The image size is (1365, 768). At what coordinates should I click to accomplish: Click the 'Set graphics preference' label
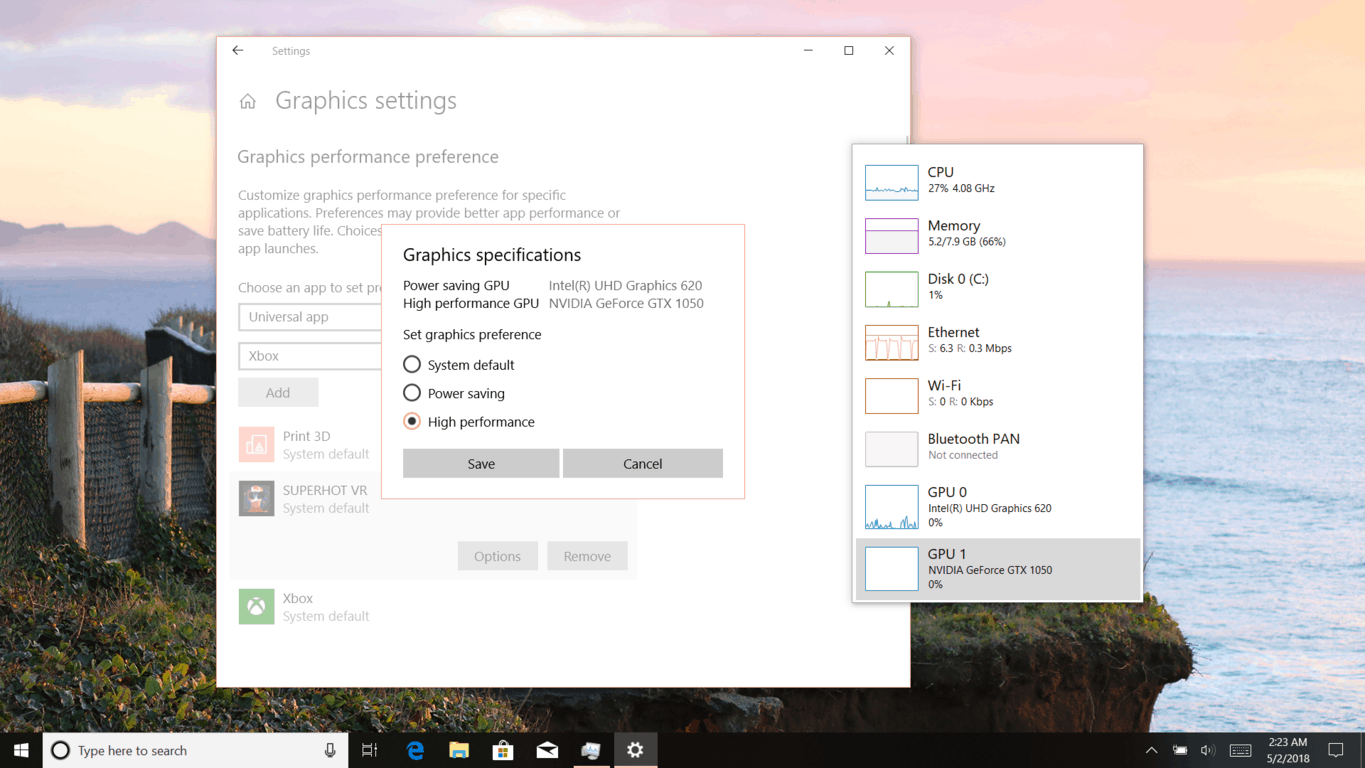(472, 335)
